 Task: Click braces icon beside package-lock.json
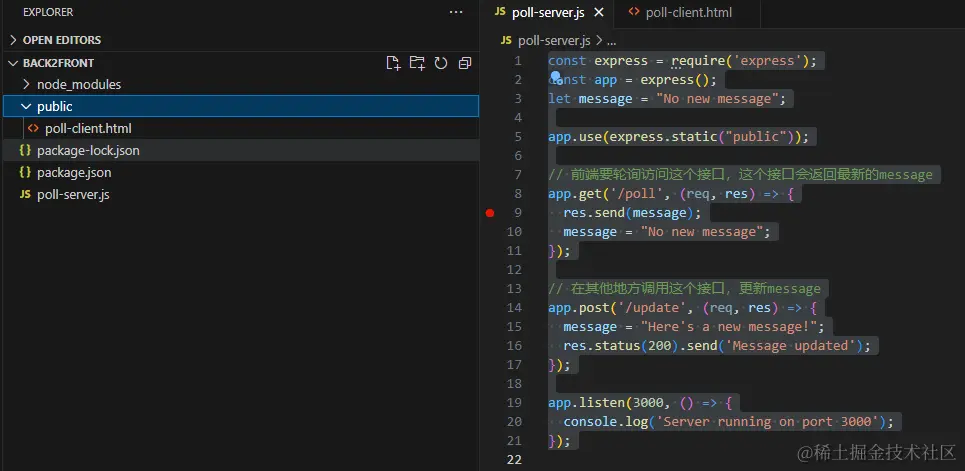[x=25, y=150]
